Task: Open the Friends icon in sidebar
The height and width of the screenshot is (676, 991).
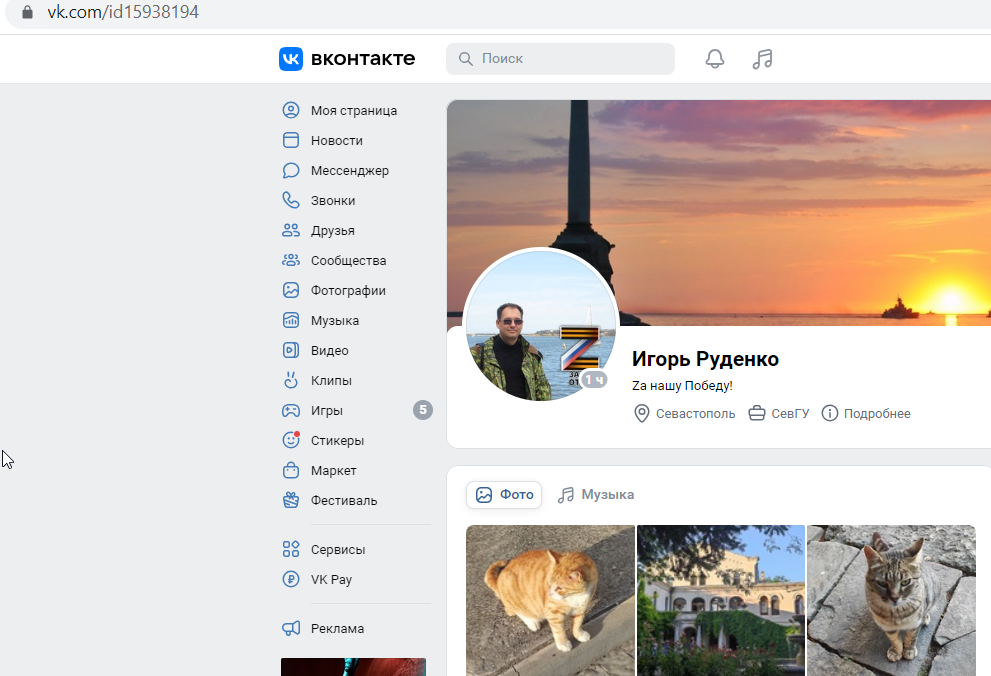Action: 291,231
